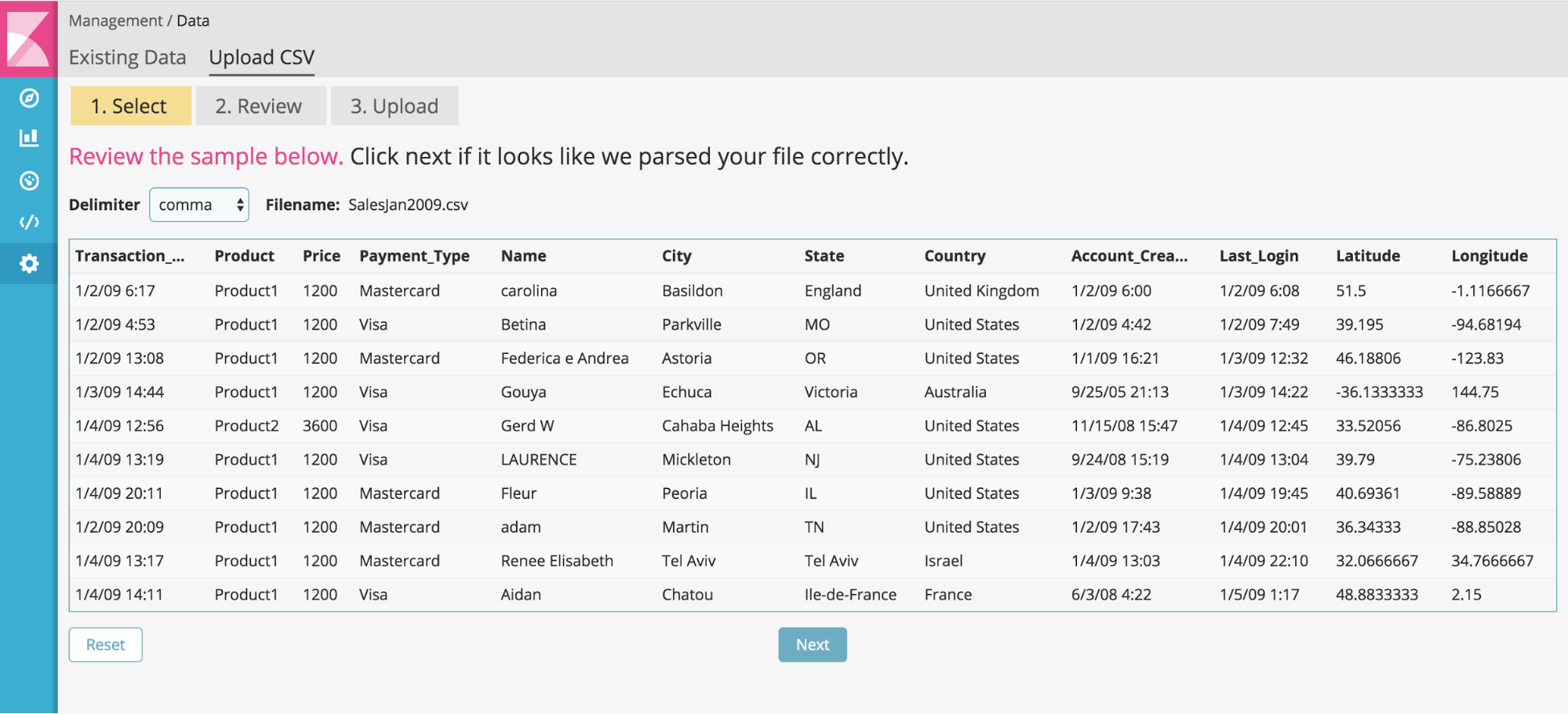Open Management via gear icon
The width and height of the screenshot is (1568, 714).
tap(29, 264)
